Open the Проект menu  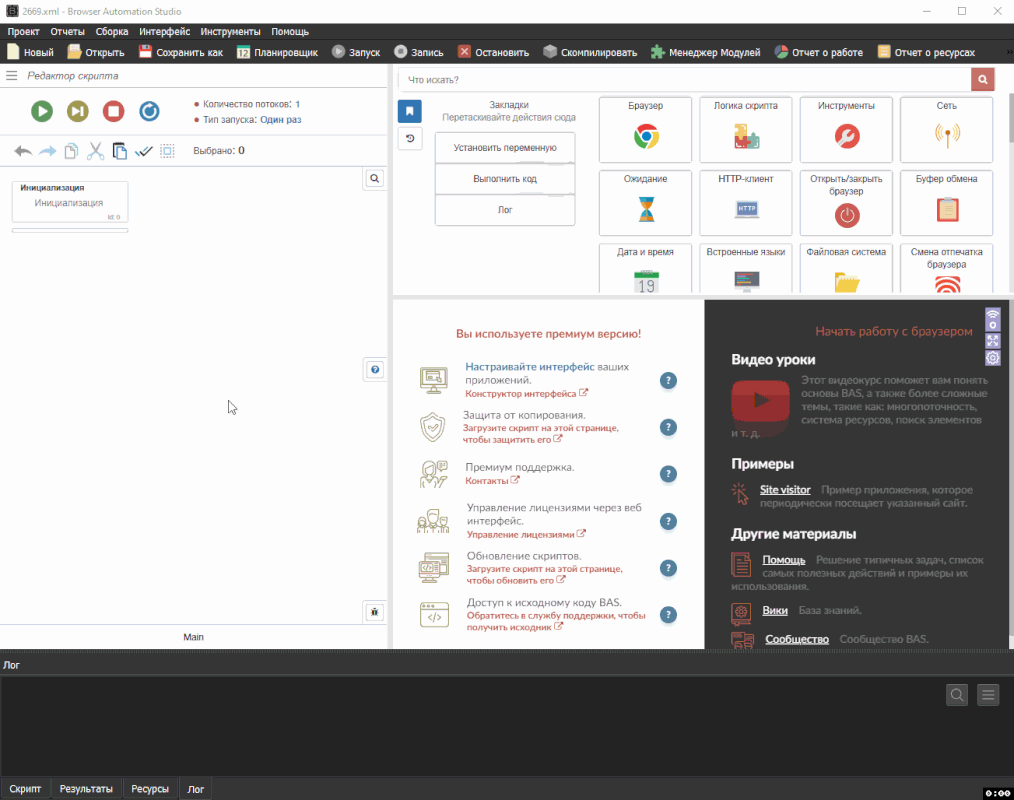(23, 32)
